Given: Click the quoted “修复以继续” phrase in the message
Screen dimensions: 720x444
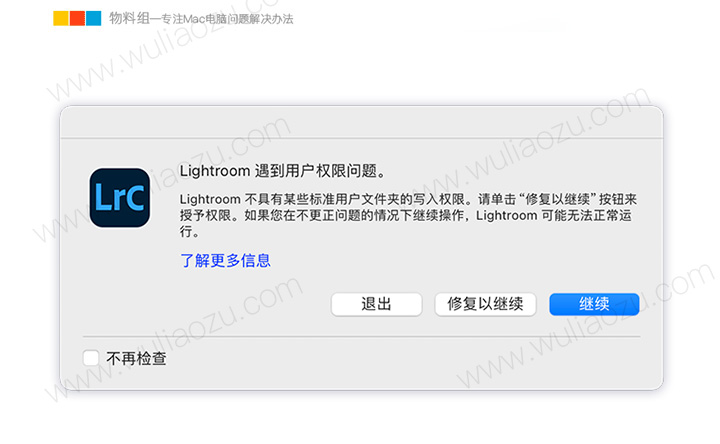Looking at the screenshot, I should click(557, 199).
